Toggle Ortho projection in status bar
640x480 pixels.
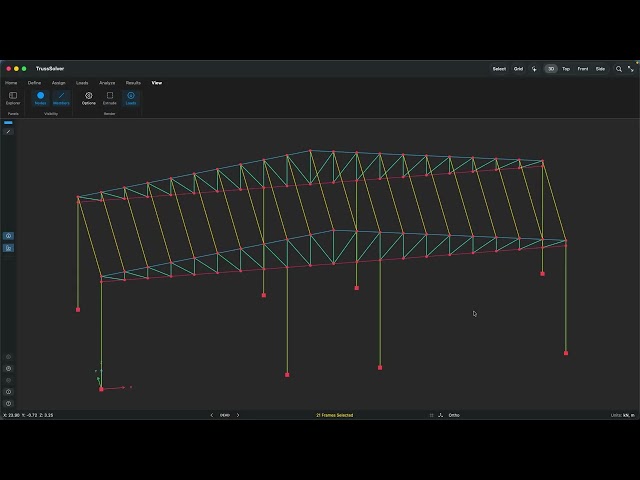(454, 415)
